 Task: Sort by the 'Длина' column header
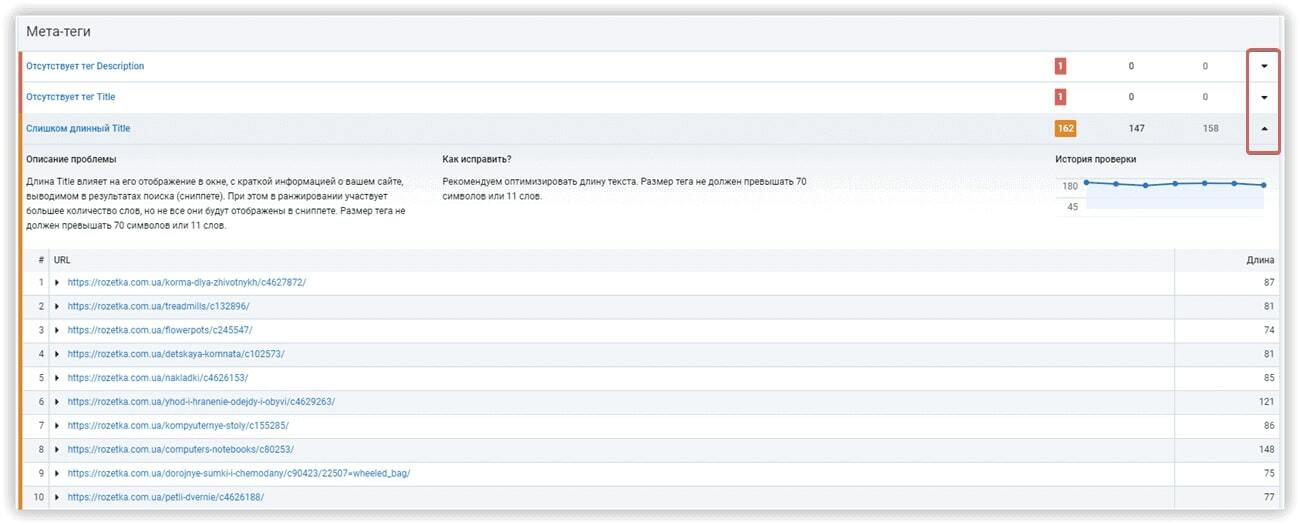click(1260, 260)
